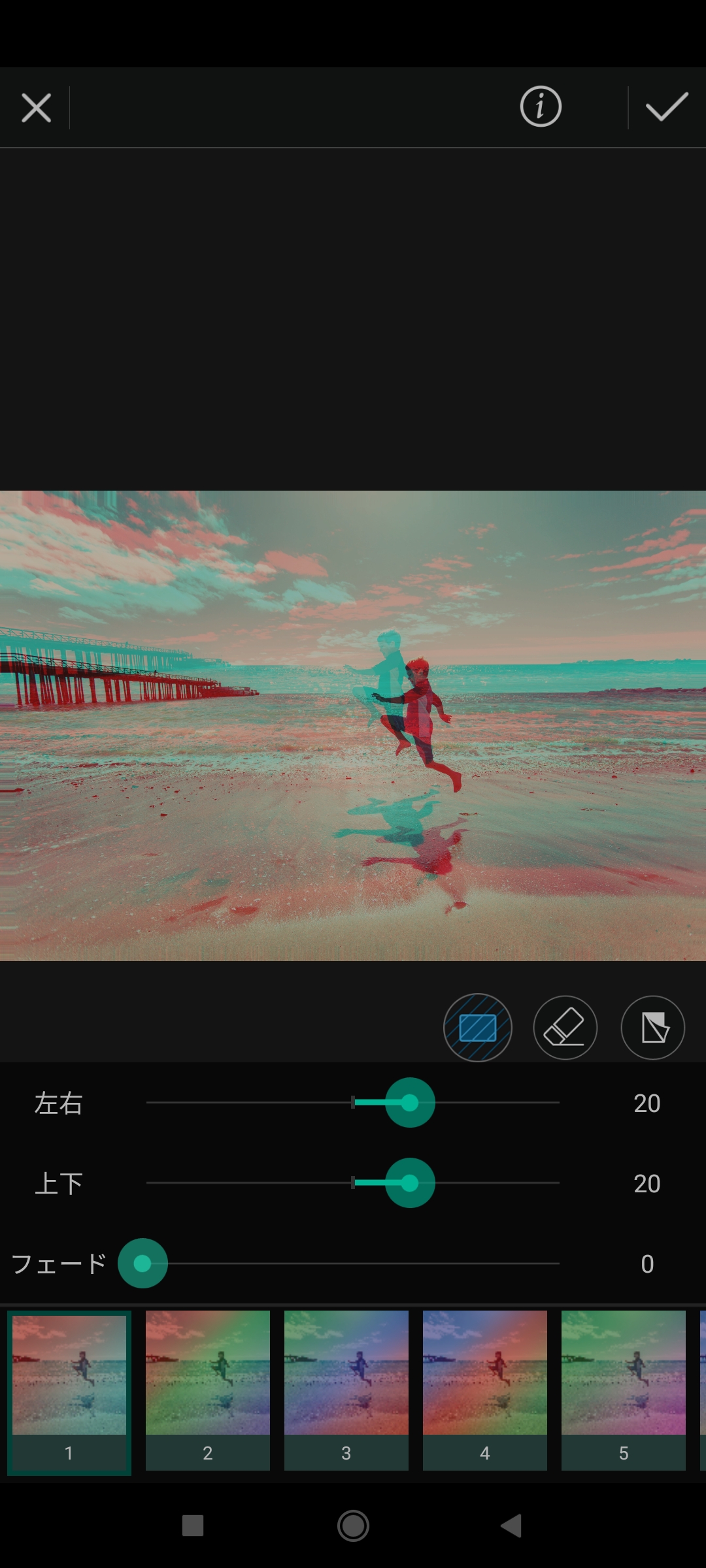Tap the フェード value 0
Viewport: 706px width, 1568px height.
pos(647,1264)
